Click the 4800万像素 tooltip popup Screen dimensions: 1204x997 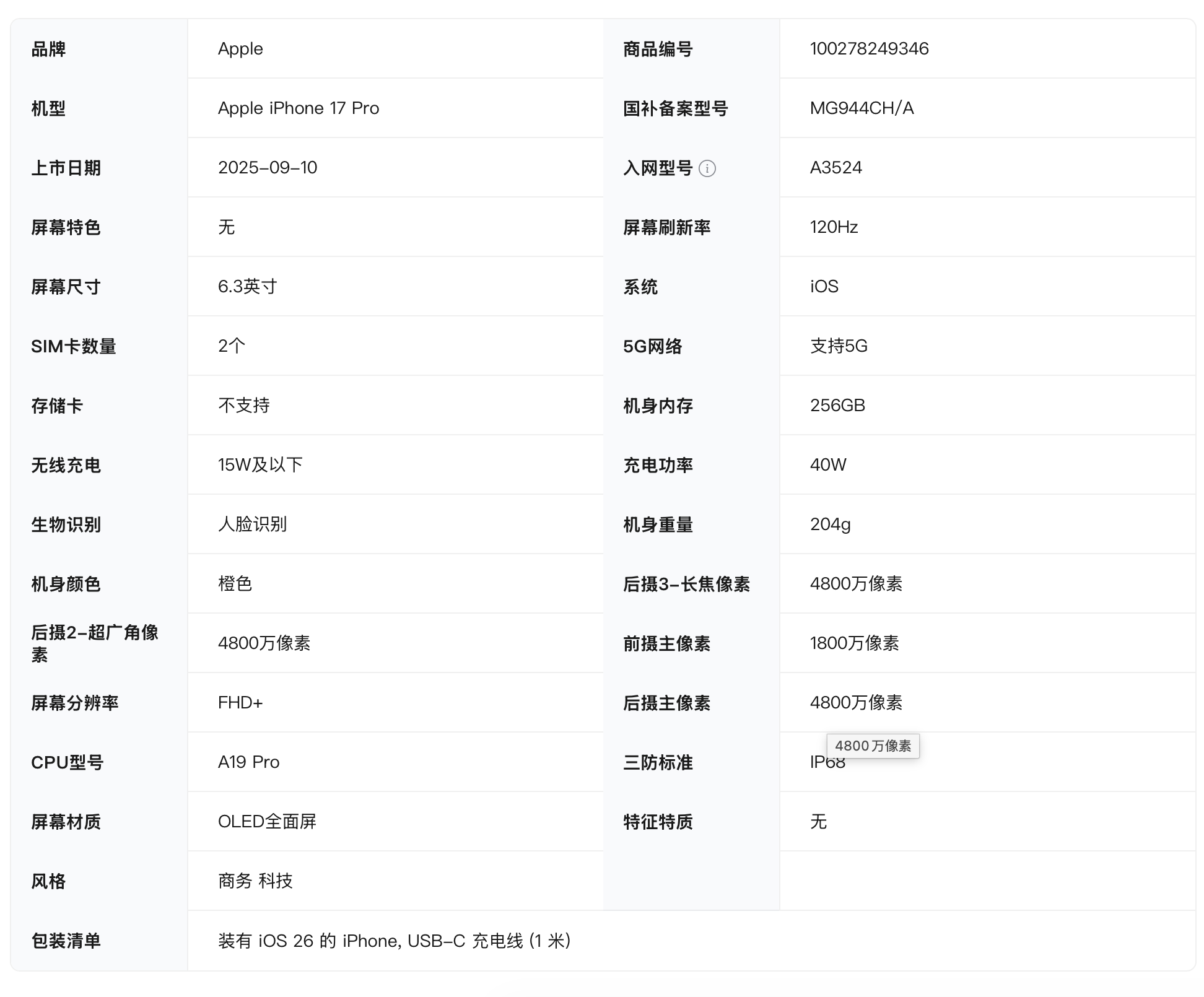point(873,746)
